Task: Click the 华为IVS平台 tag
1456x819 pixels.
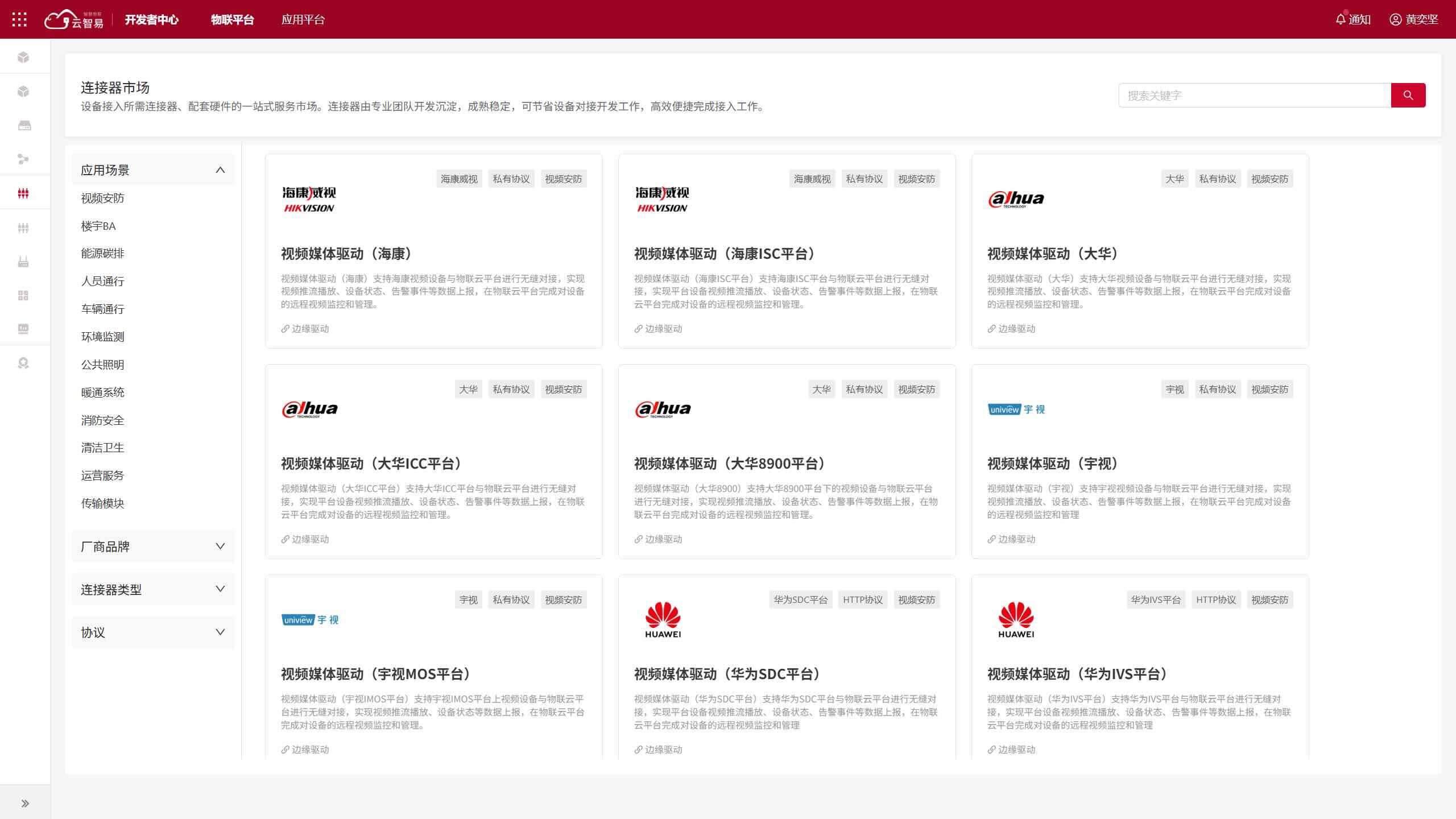Action: pyautogui.click(x=1156, y=599)
